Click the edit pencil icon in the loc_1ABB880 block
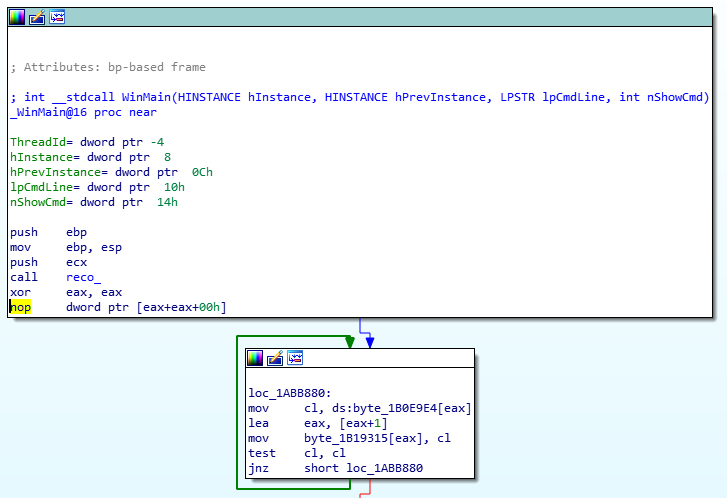 pos(275,358)
